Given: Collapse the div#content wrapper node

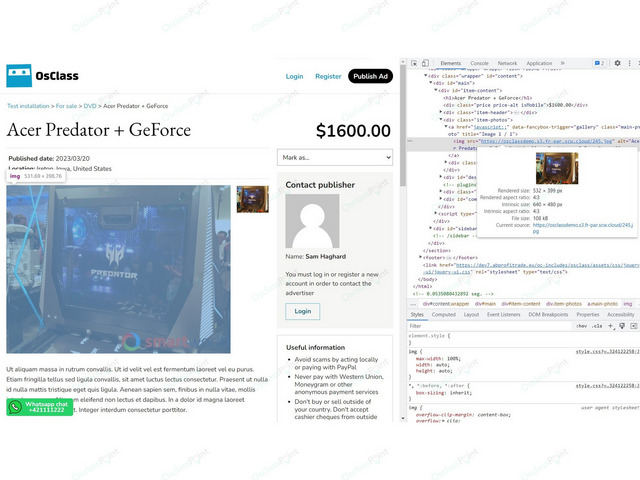Looking at the screenshot, I should (426, 76).
